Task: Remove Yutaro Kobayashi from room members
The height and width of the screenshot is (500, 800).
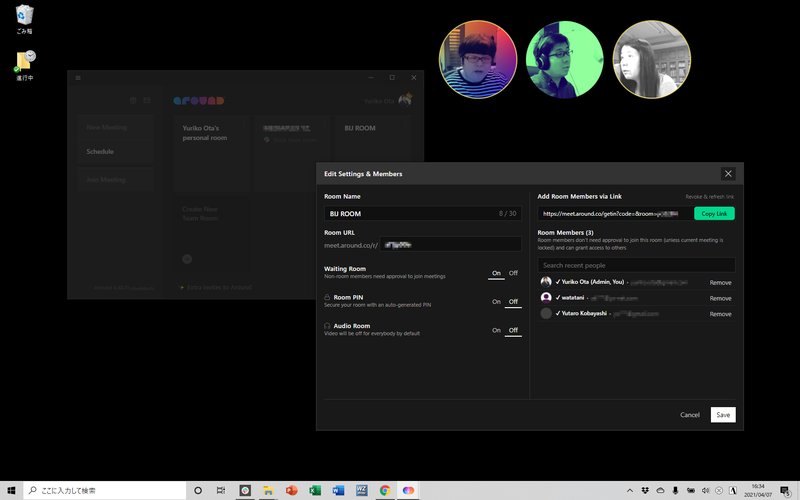Action: (720, 314)
